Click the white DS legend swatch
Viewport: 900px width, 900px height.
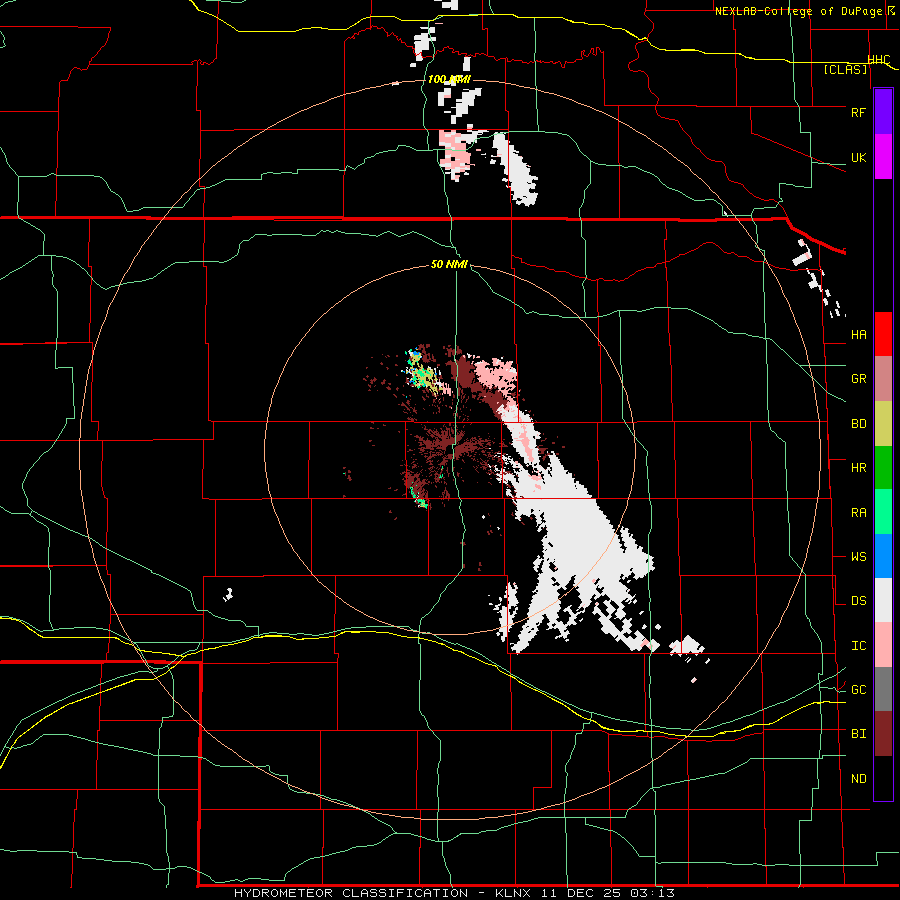tap(883, 600)
